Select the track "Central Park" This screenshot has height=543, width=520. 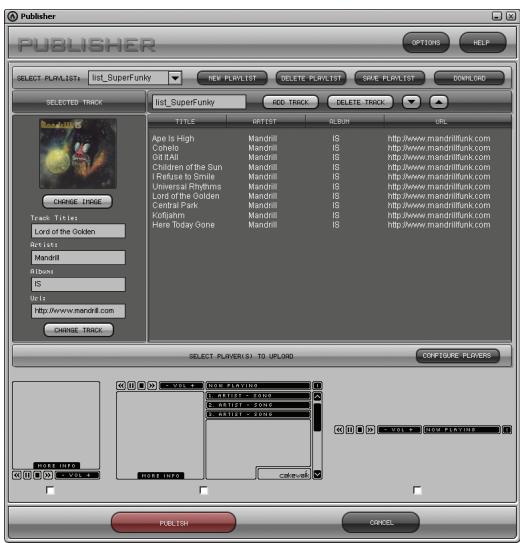(x=175, y=205)
